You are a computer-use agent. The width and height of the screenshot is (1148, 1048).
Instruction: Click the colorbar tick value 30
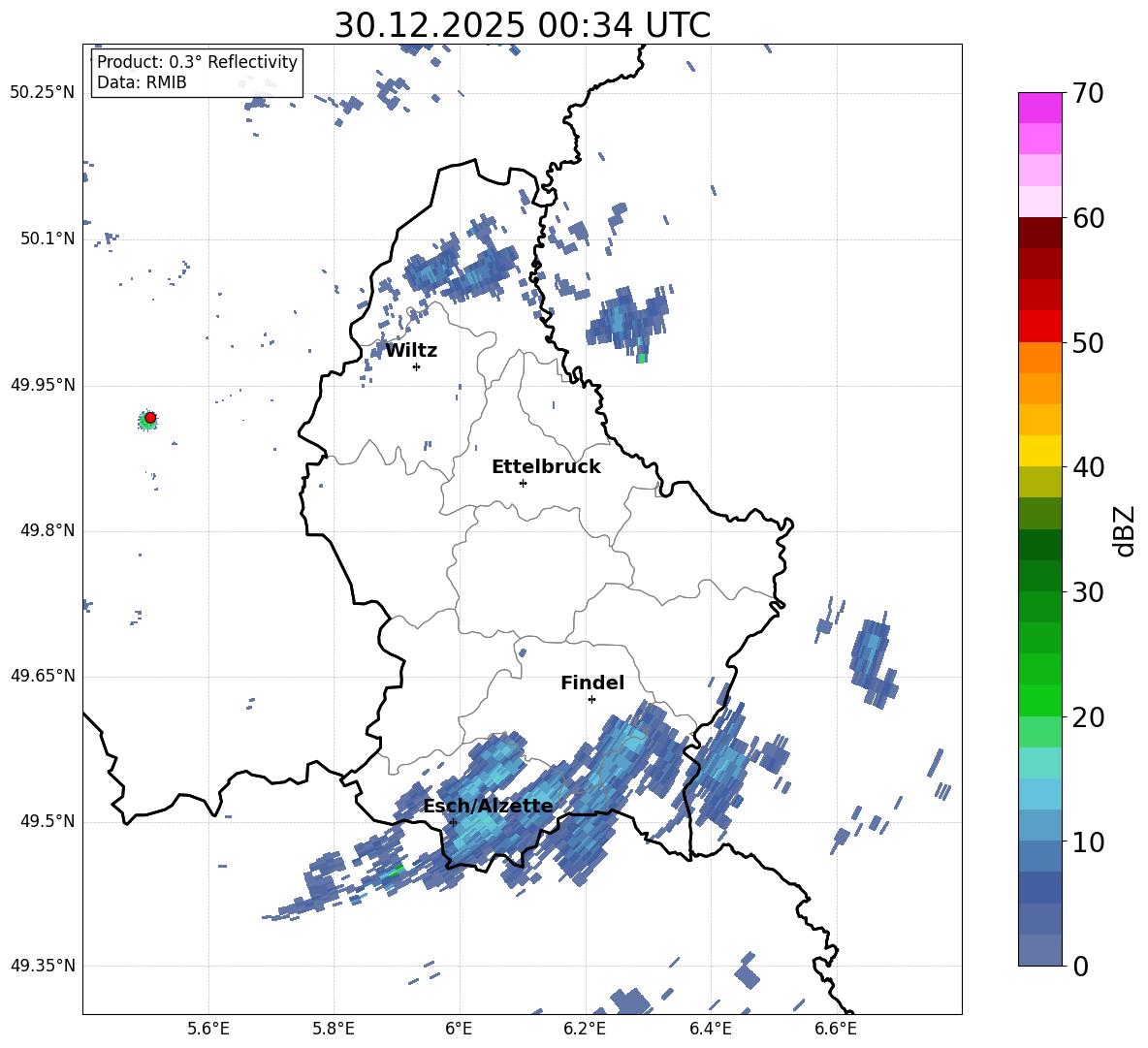click(x=1089, y=592)
